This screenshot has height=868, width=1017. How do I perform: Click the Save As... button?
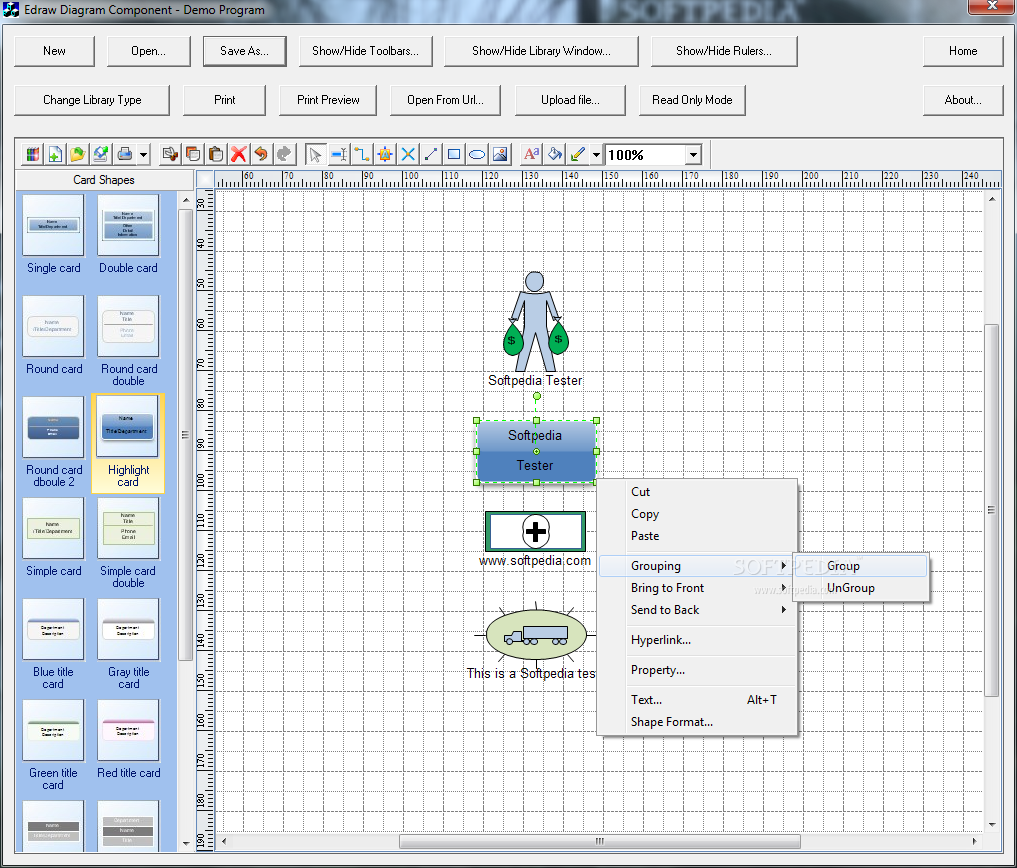point(245,51)
